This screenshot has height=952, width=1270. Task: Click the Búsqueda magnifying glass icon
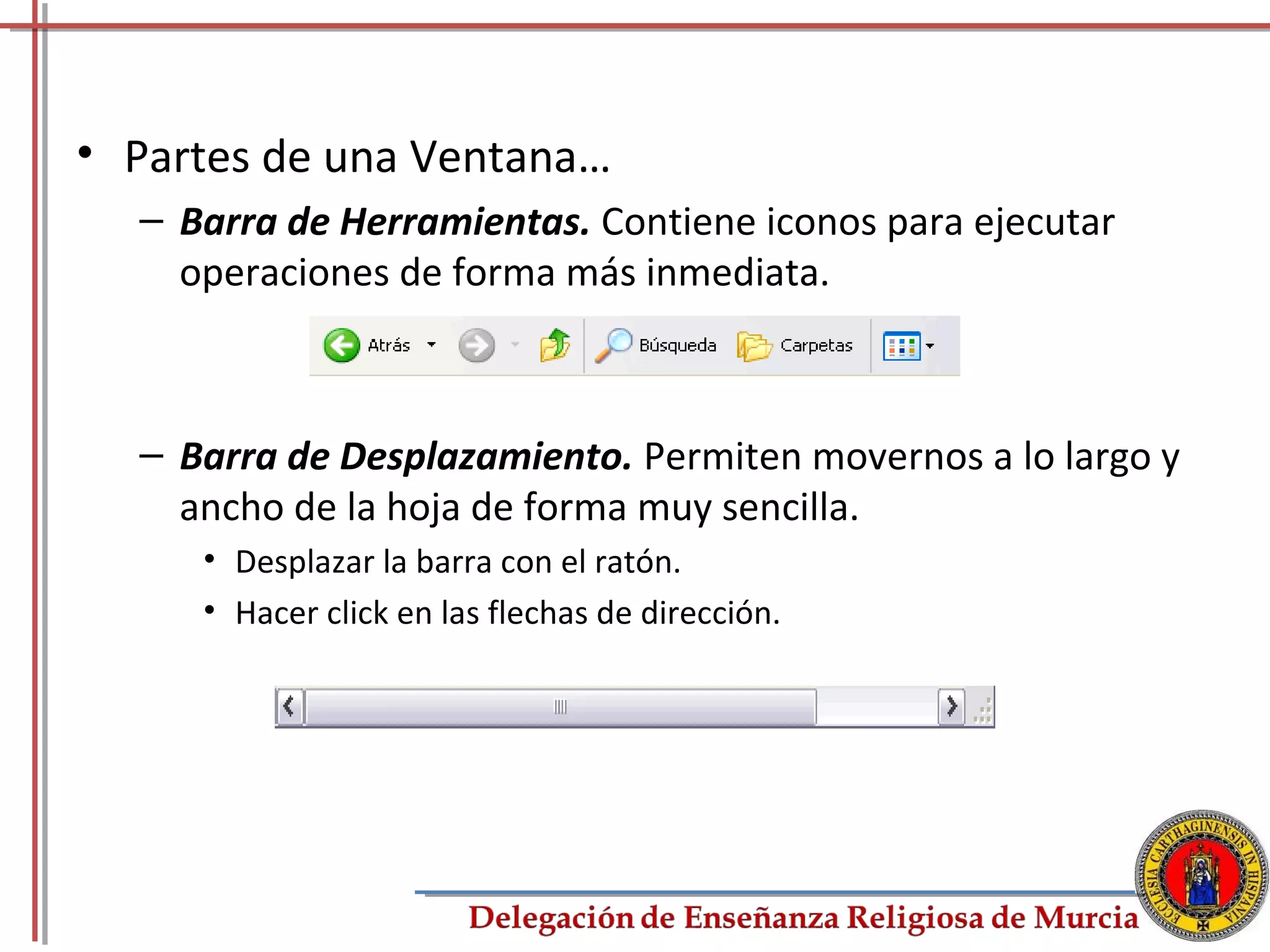click(613, 345)
